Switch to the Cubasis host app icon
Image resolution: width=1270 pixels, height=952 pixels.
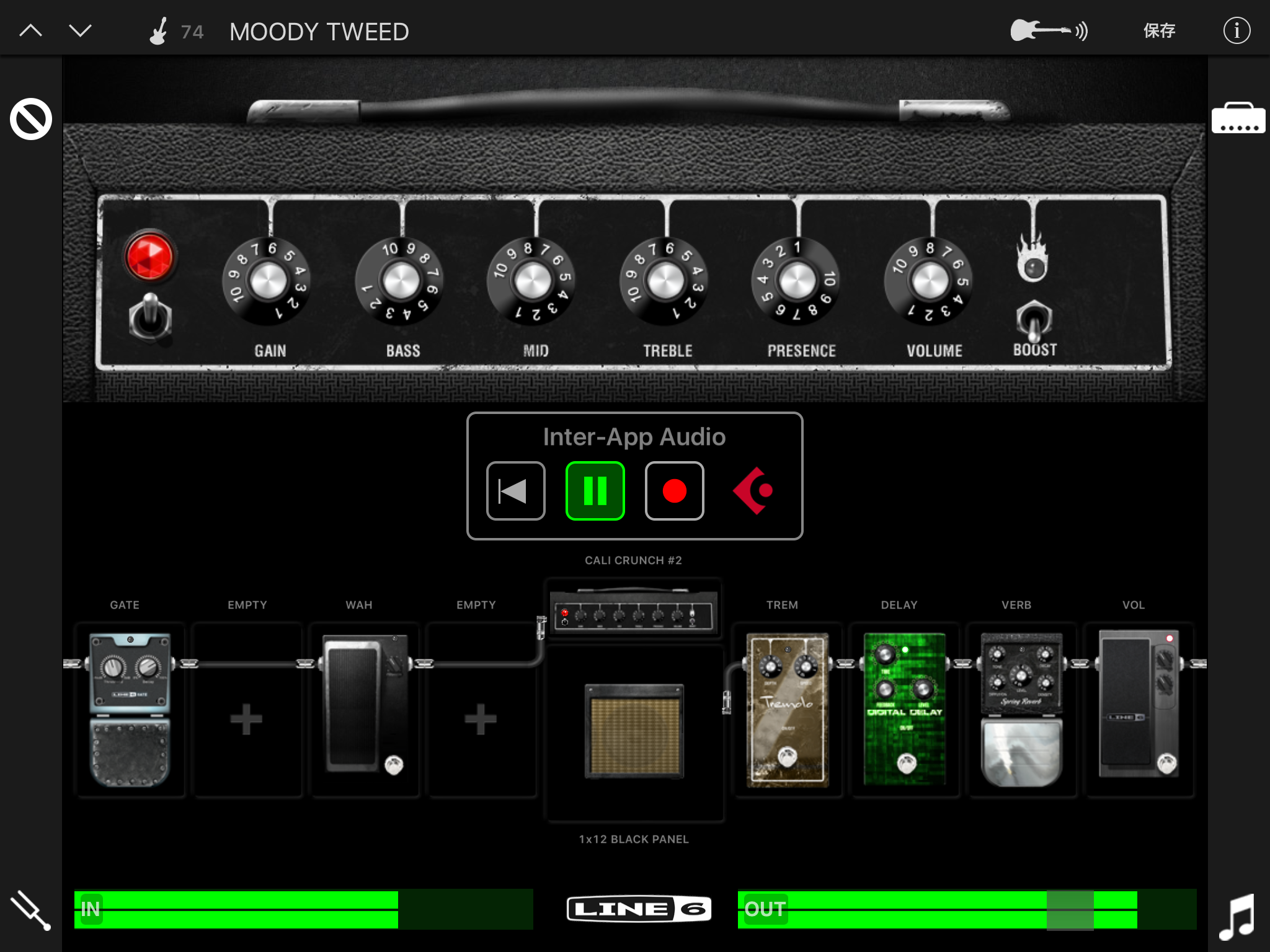pos(753,491)
